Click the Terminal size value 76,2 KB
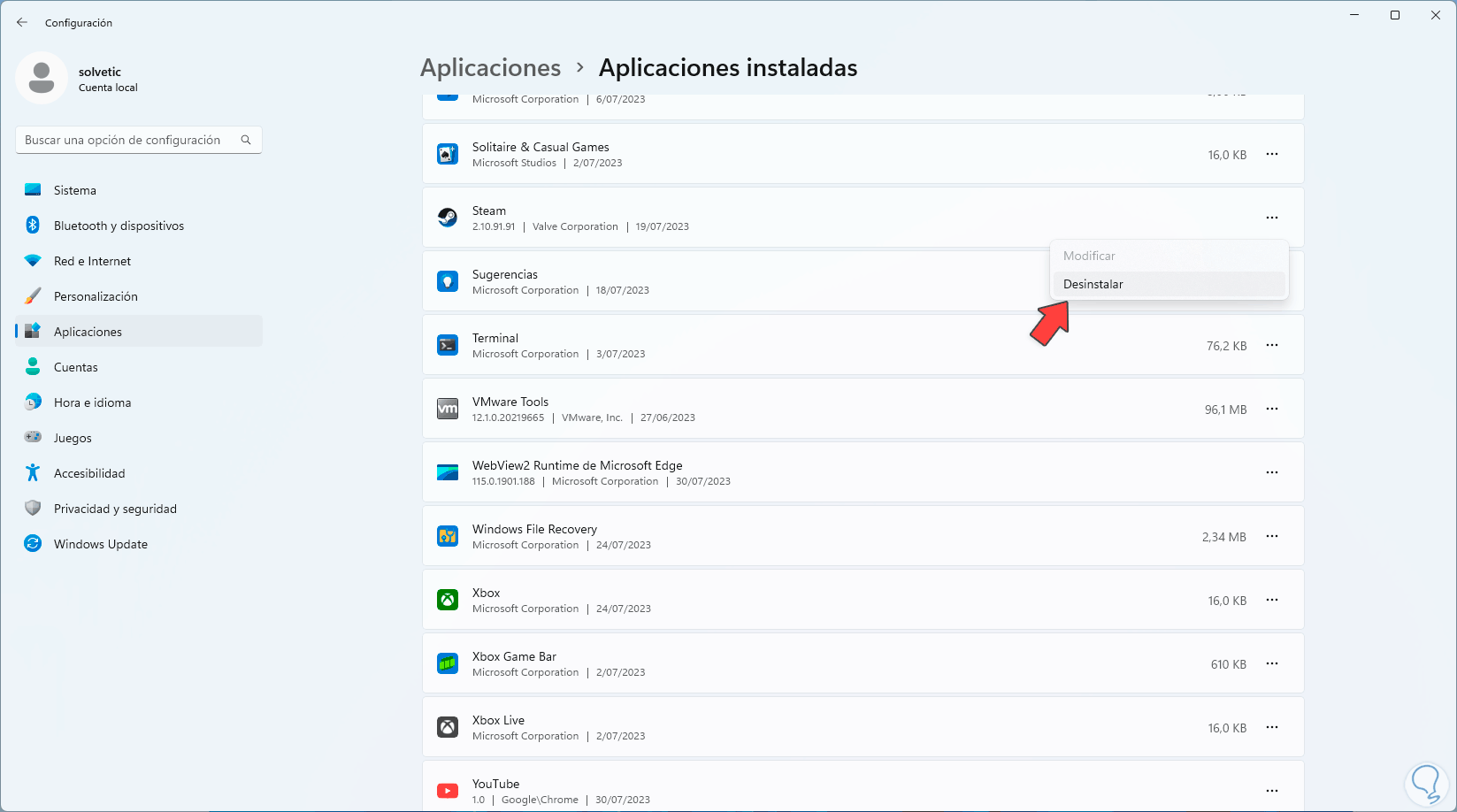Viewport: 1457px width, 812px height. tap(1226, 346)
